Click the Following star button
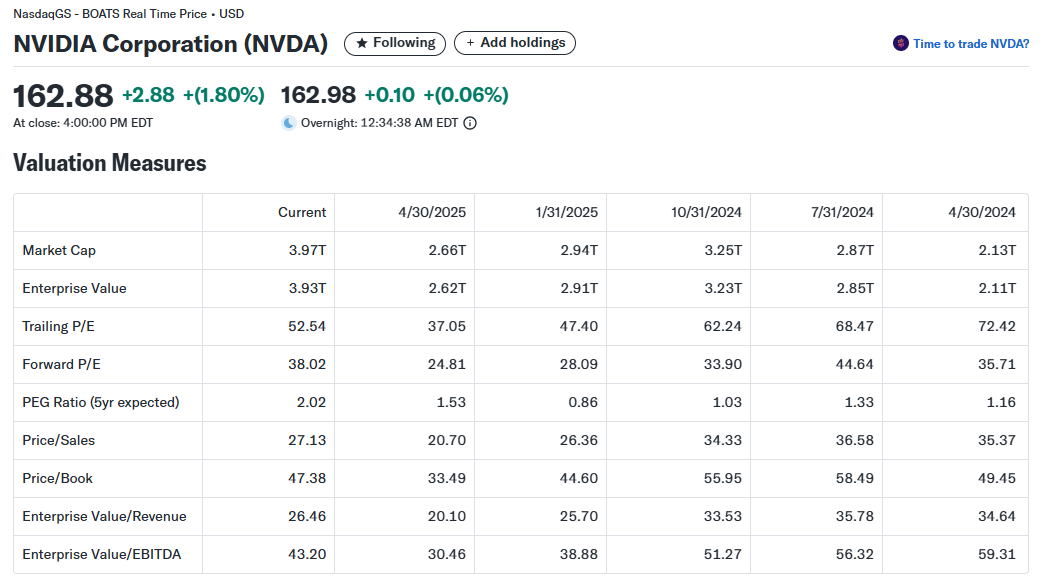The image size is (1040, 578). (x=395, y=43)
